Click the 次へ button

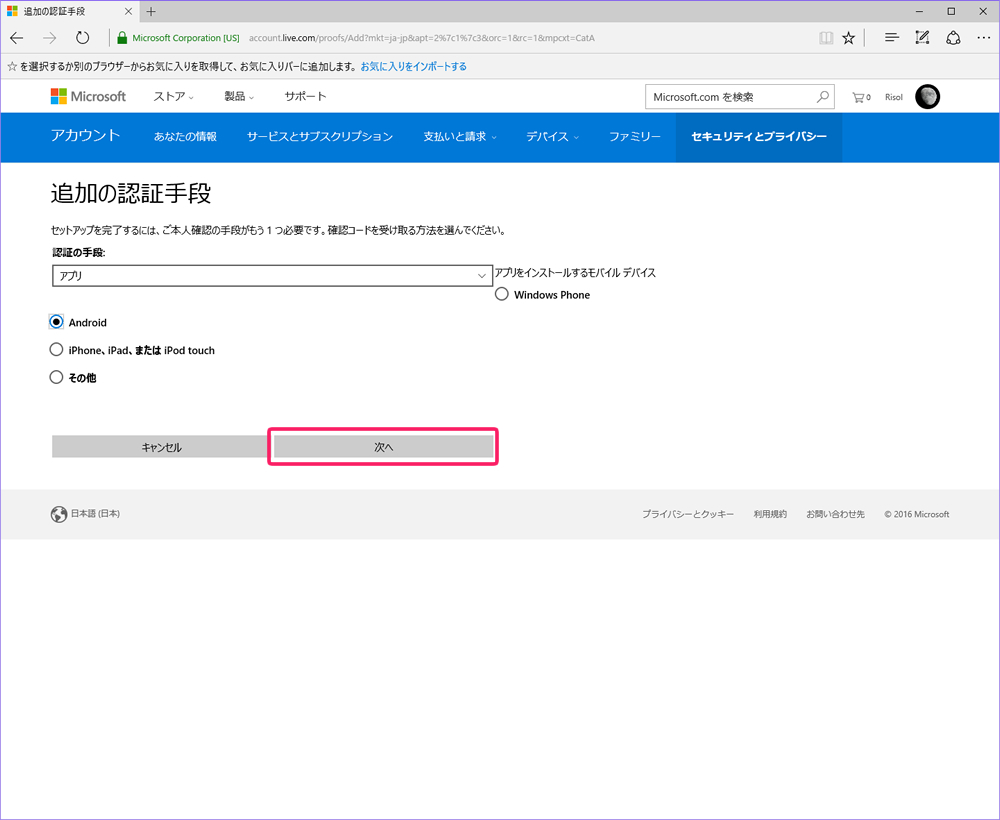383,447
